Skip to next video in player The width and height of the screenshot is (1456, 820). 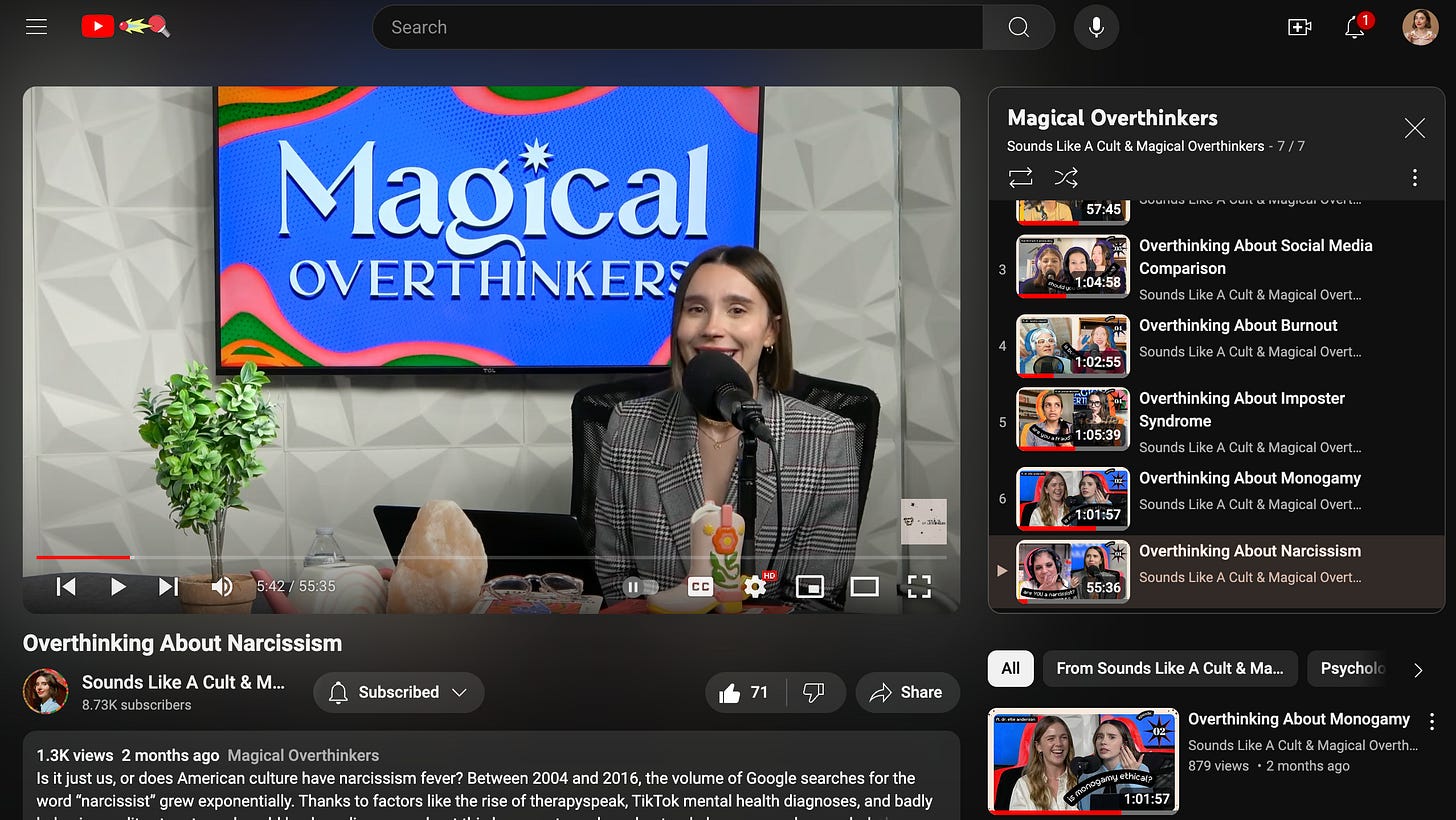(168, 586)
